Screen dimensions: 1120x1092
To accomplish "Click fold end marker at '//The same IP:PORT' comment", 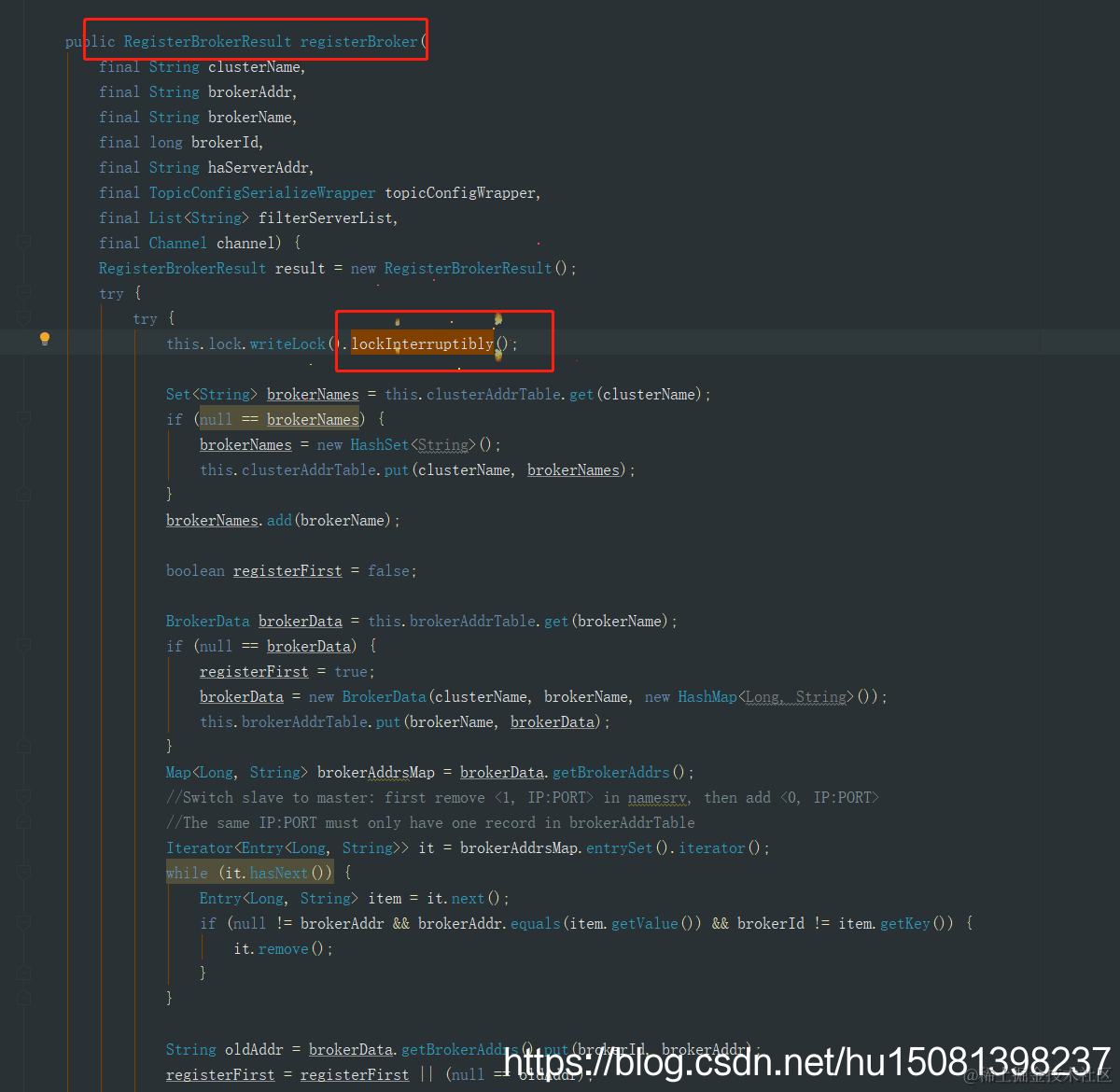I will coord(25,822).
